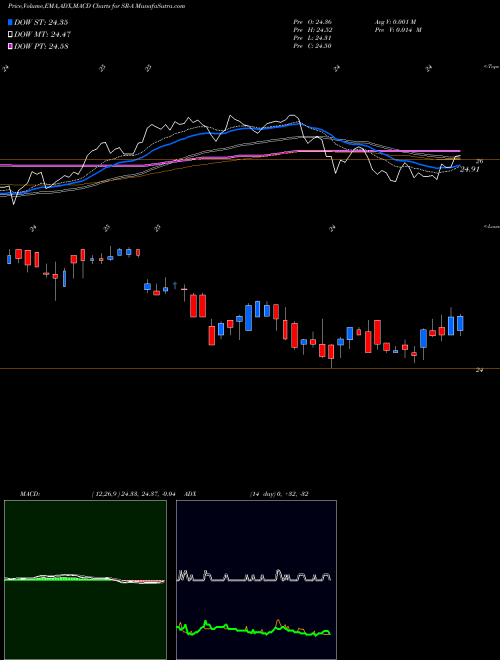
Task: Select the 'DOW ST: 24.33' legend label
Action: [41, 22]
